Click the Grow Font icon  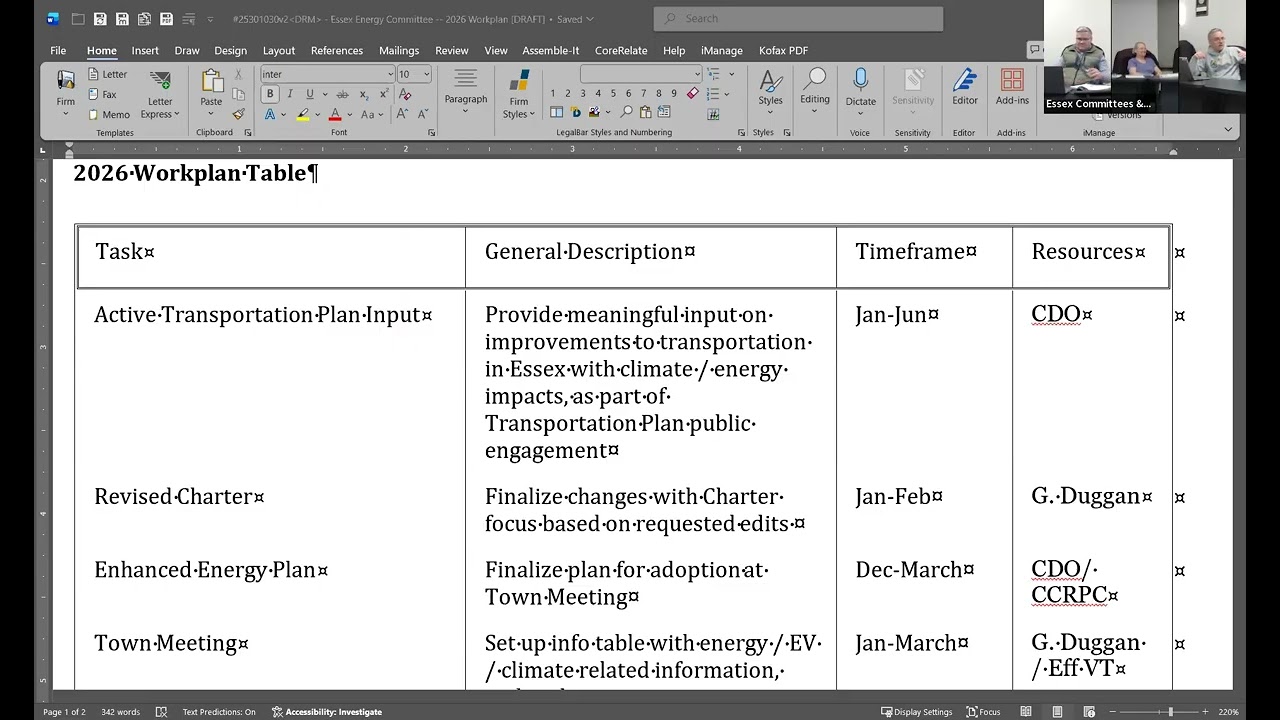[x=402, y=114]
